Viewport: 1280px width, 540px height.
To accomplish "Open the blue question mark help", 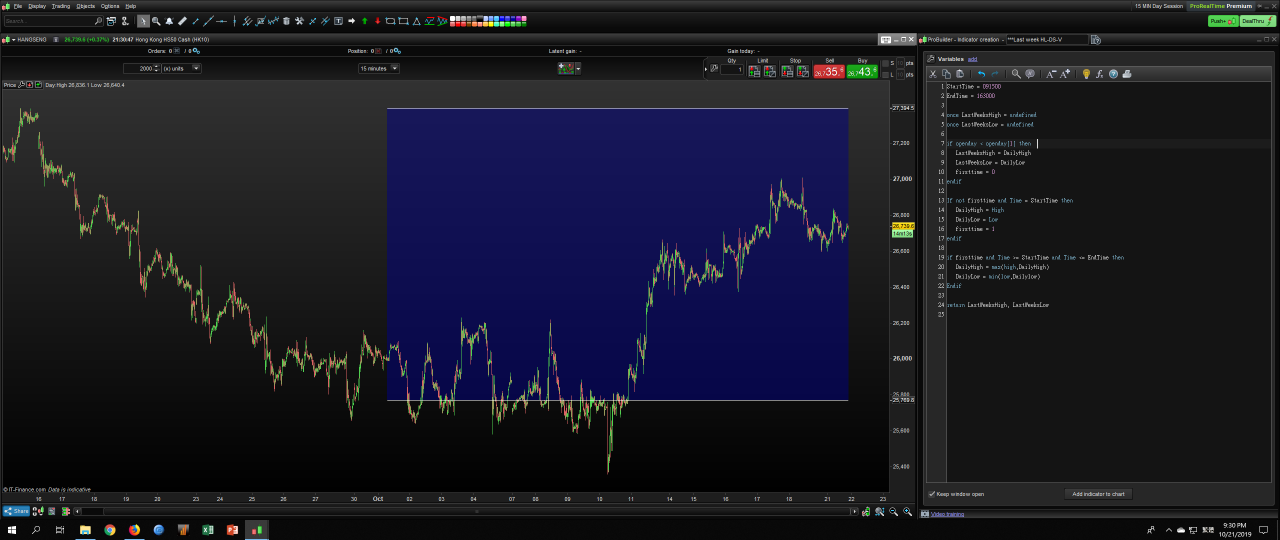I will click(1113, 74).
